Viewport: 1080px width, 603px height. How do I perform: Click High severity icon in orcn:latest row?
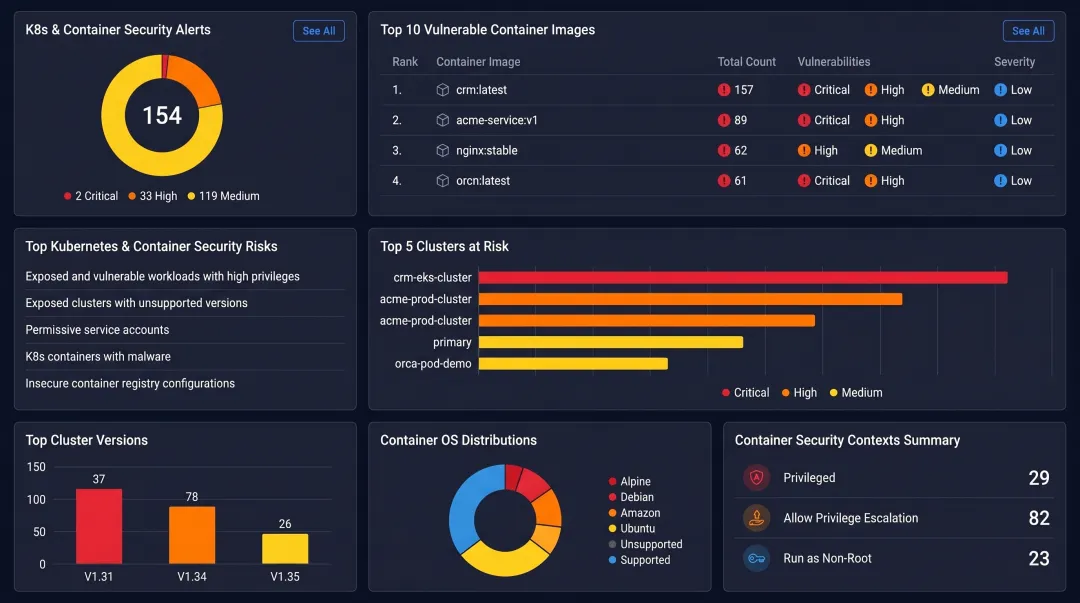click(x=871, y=181)
